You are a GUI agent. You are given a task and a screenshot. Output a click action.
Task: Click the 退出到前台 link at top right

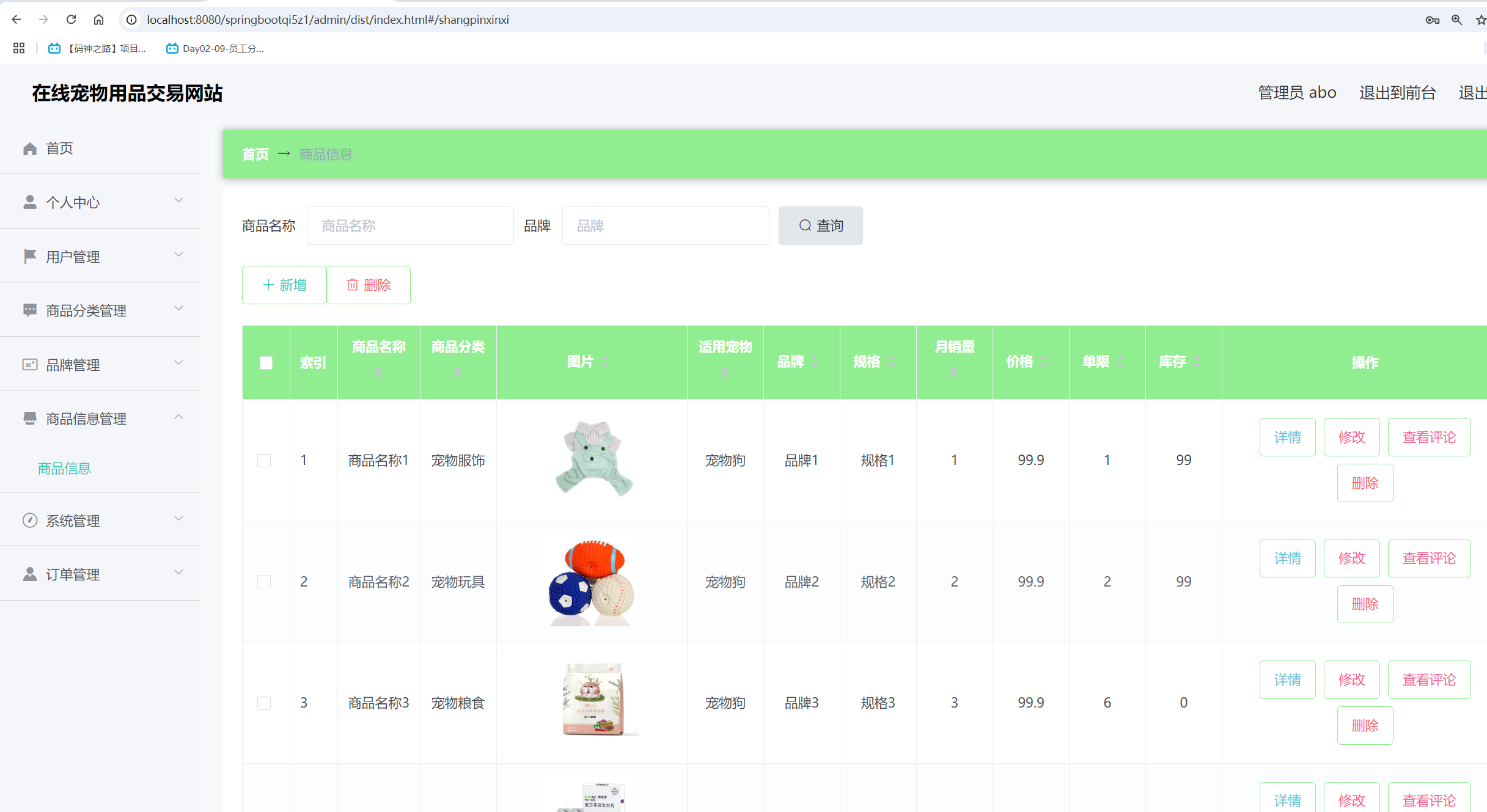tap(1397, 92)
